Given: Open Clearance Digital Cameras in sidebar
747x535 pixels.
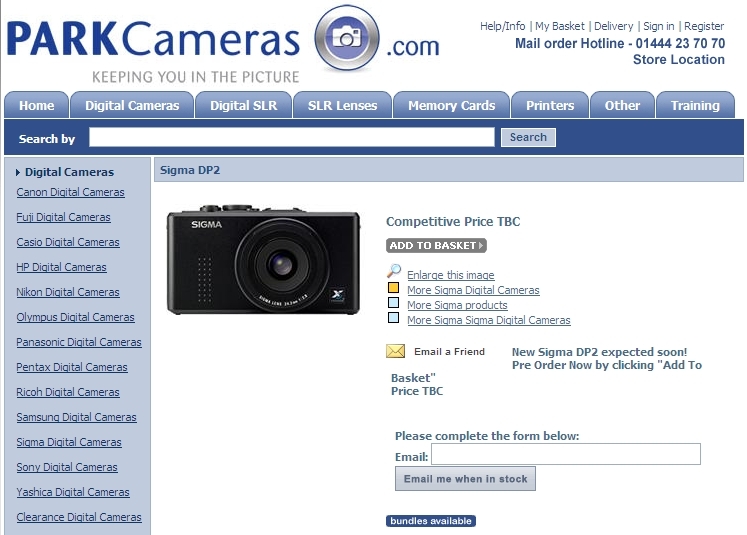Looking at the screenshot, I should [x=79, y=517].
